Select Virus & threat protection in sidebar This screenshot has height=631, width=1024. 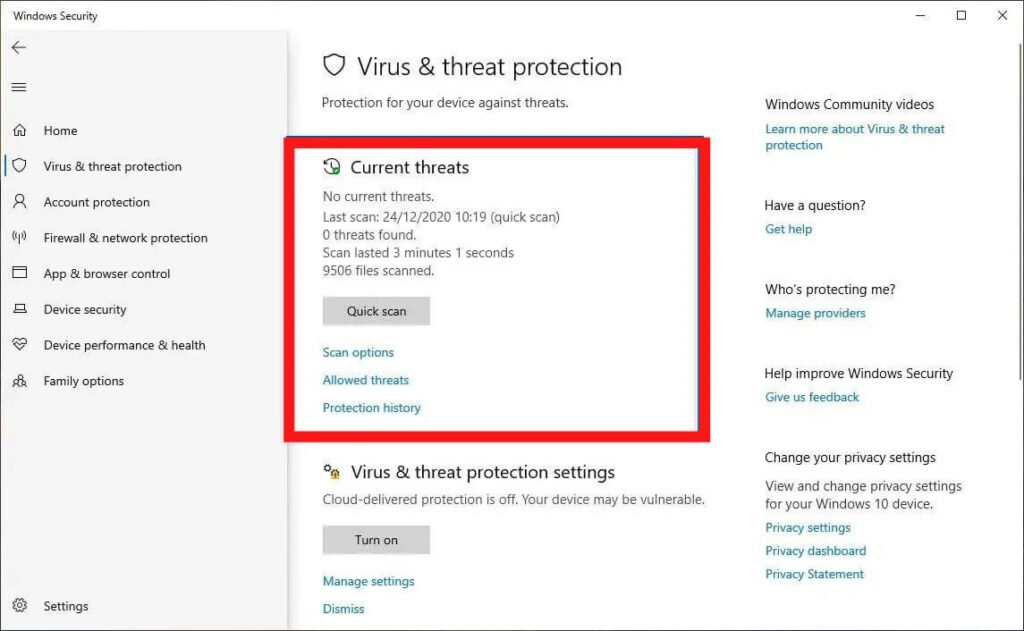(x=112, y=167)
